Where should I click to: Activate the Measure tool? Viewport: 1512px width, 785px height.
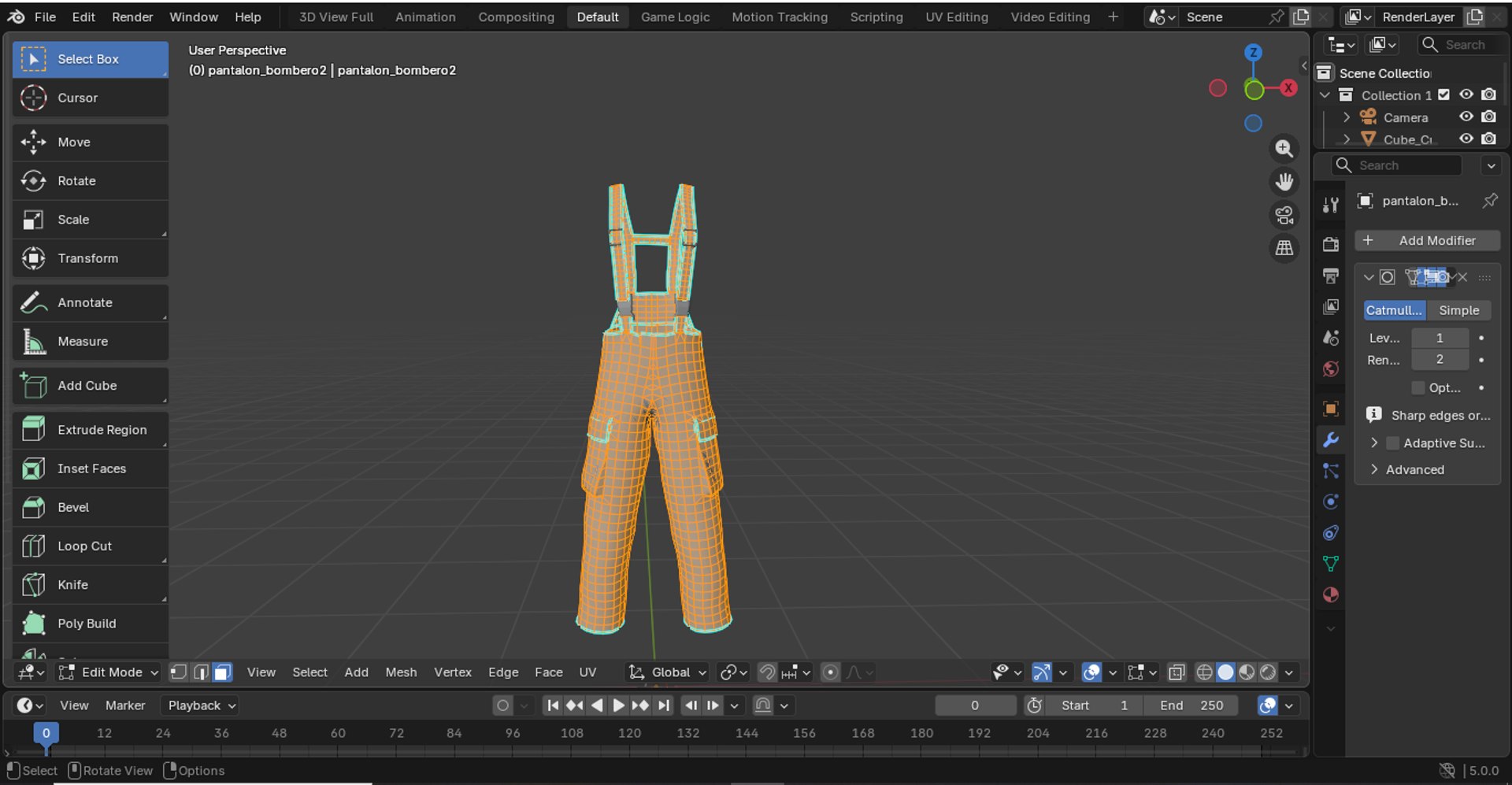tap(91, 341)
